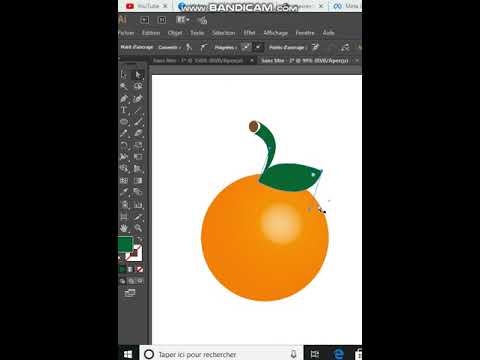Set paint mode to solid Color
The width and height of the screenshot is (480, 360).
coord(122,269)
